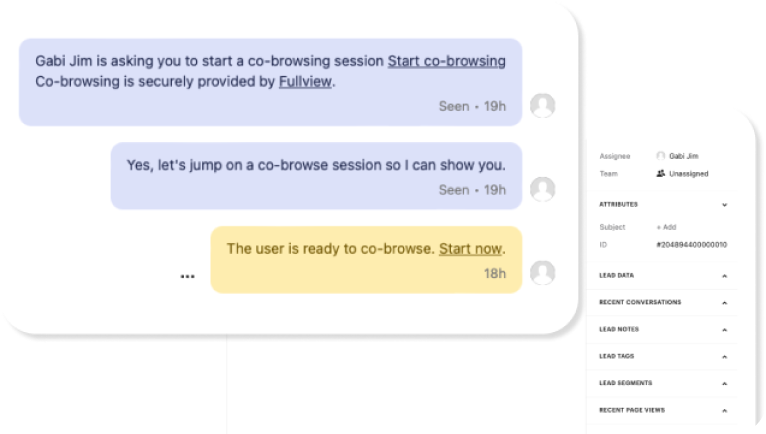Expand the Recent Page Views section
Screen dimensions: 766x434
(x=724, y=410)
